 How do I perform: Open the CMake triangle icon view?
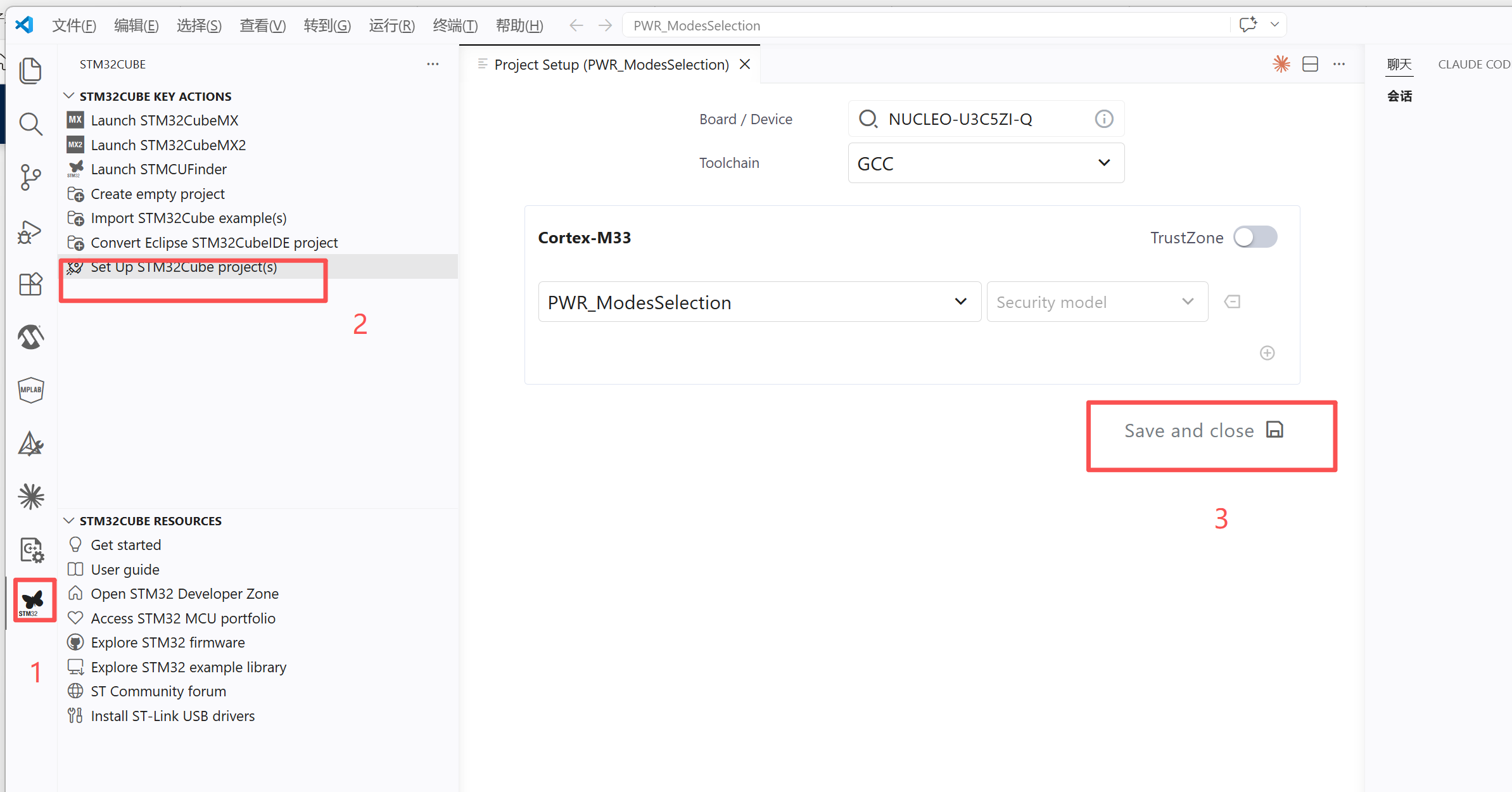[30, 444]
